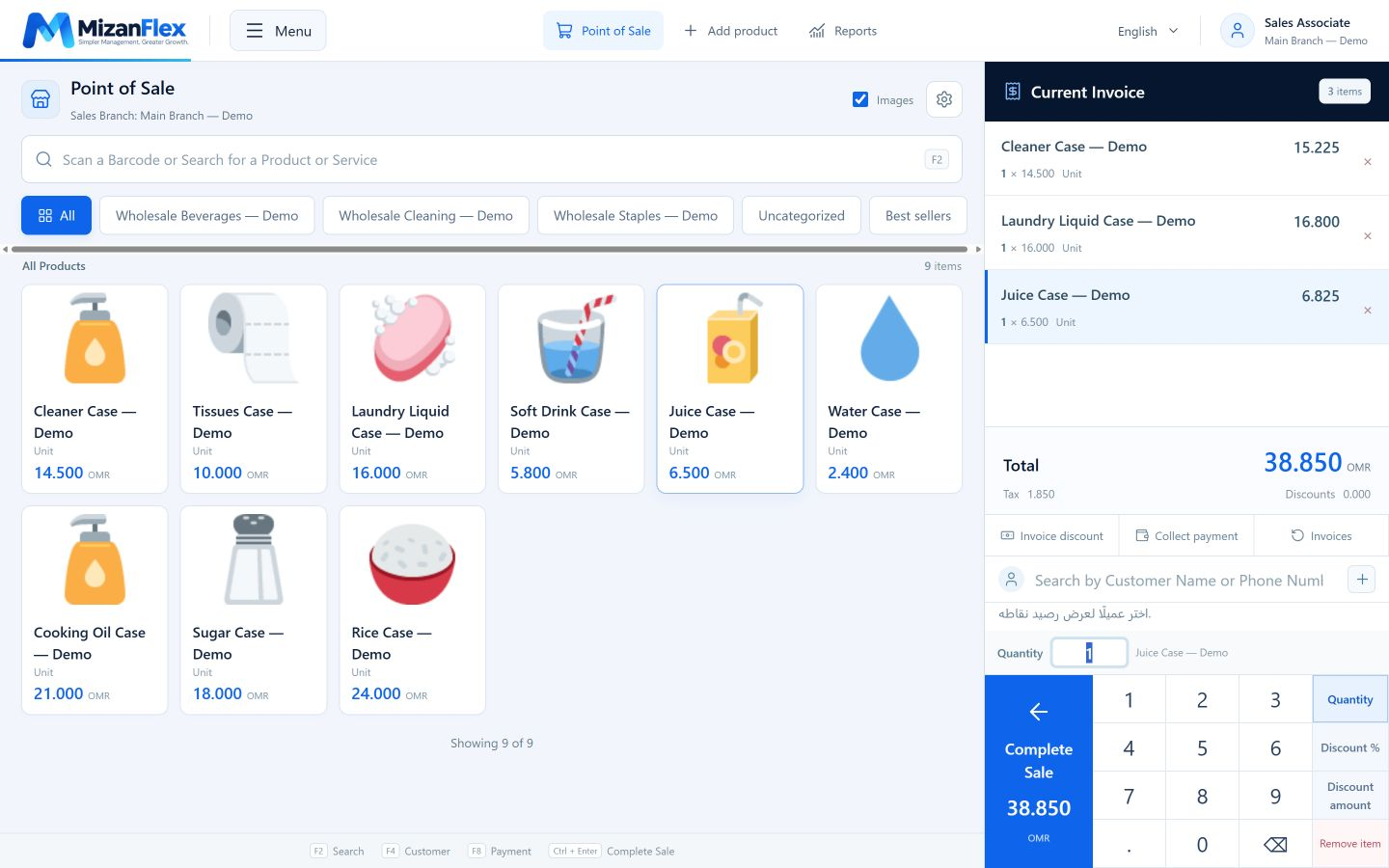1389x868 pixels.
Task: Open the Sales Associate account menu
Action: [1294, 31]
